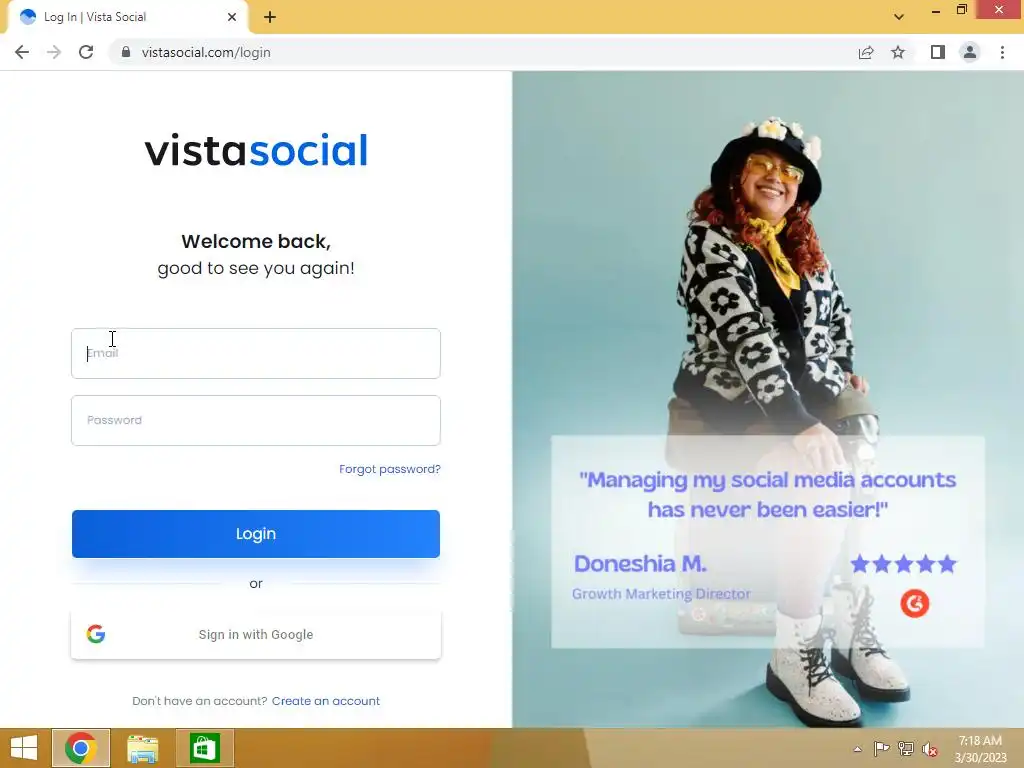Image resolution: width=1024 pixels, height=768 pixels.
Task: Focus the Password input field
Action: tap(256, 421)
